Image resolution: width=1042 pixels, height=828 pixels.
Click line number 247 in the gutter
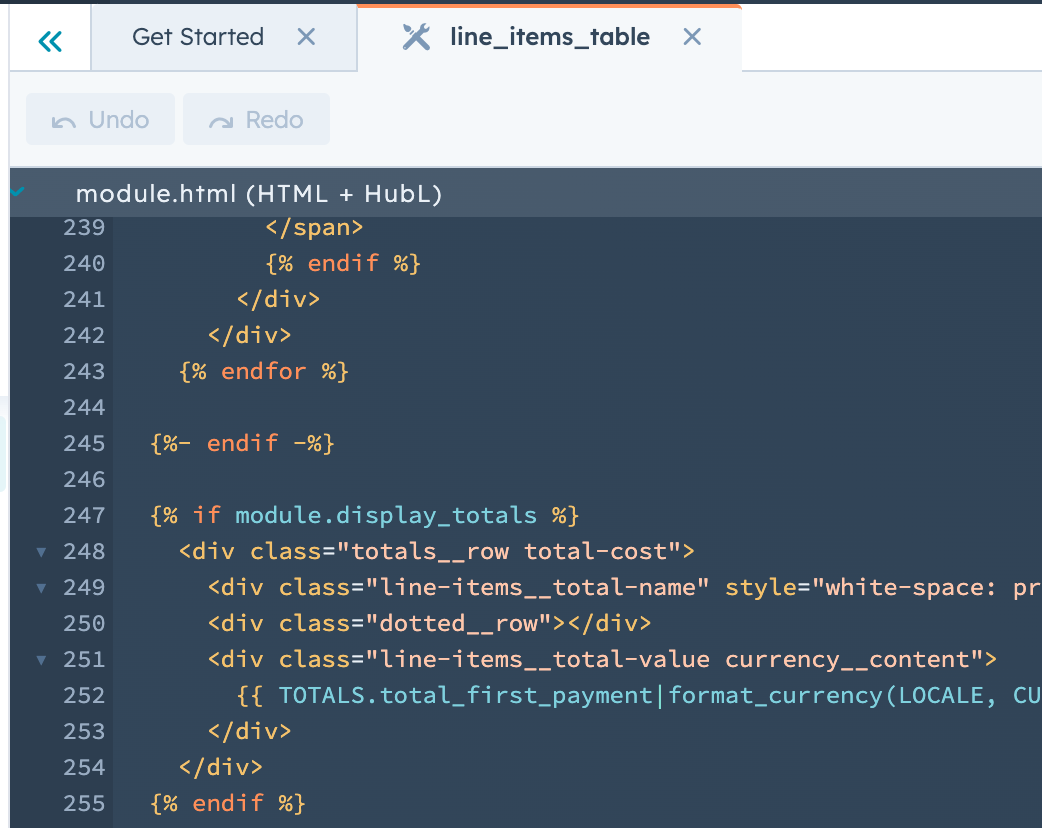click(85, 515)
